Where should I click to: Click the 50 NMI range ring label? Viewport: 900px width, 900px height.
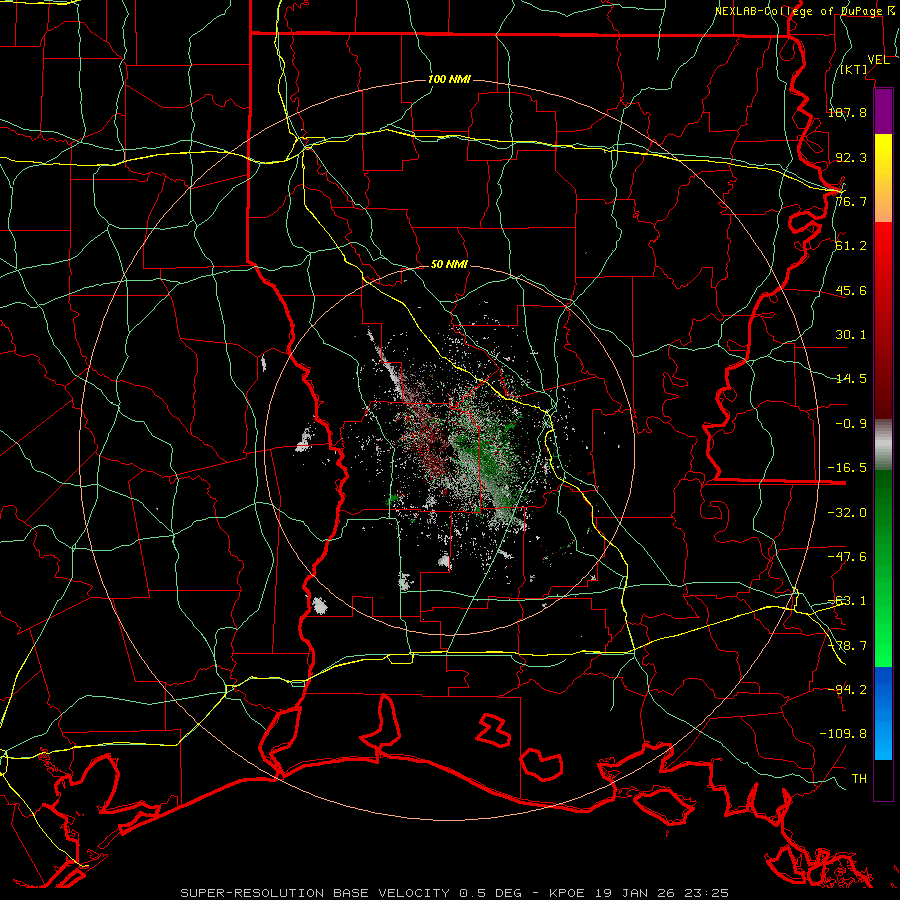click(449, 265)
